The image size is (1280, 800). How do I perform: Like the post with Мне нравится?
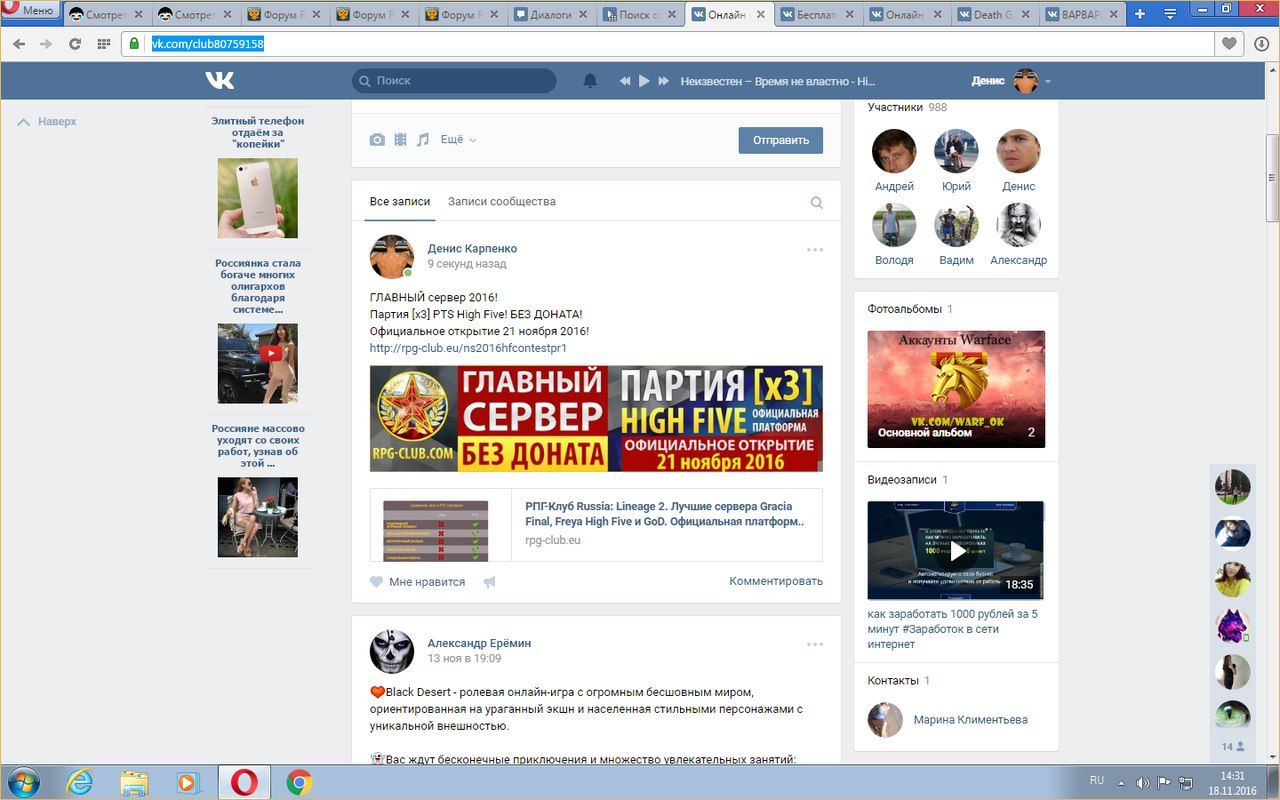coord(418,582)
